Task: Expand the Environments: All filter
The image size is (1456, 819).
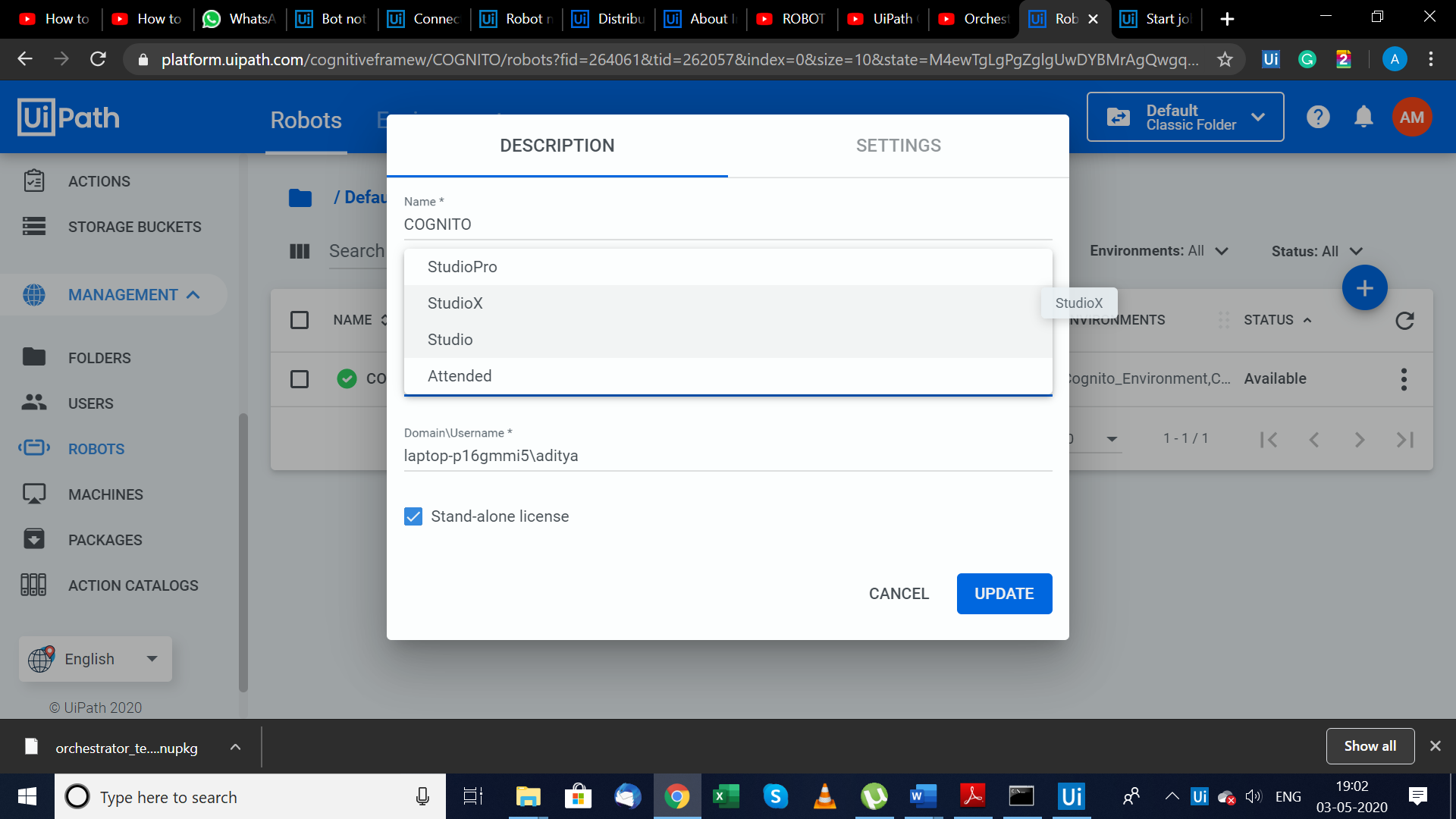Action: pos(1159,251)
